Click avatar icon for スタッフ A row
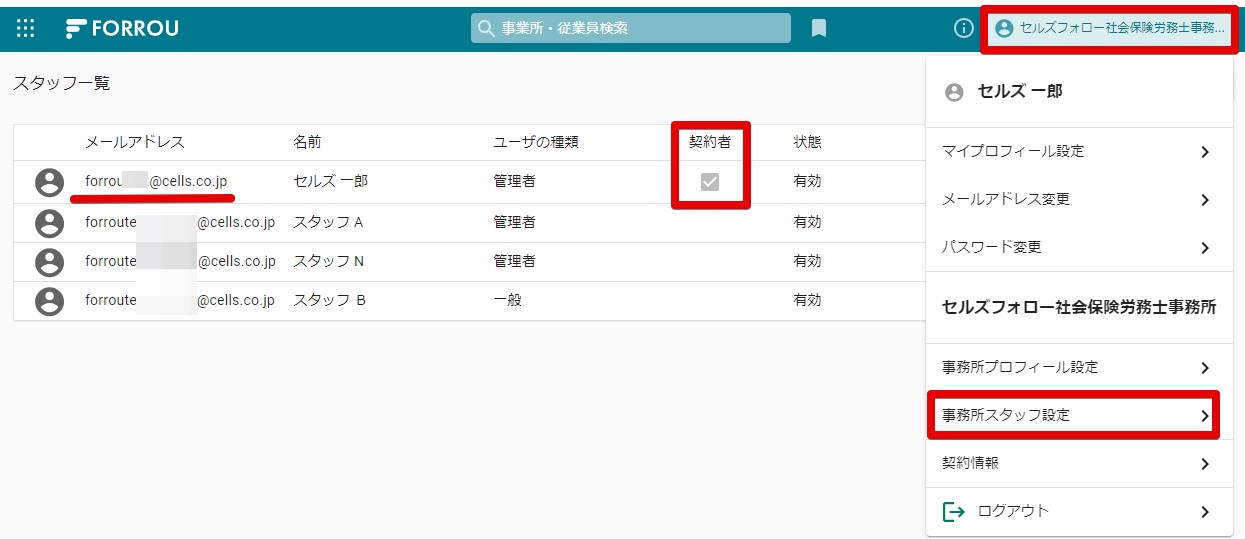This screenshot has width=1245, height=539. (49, 222)
